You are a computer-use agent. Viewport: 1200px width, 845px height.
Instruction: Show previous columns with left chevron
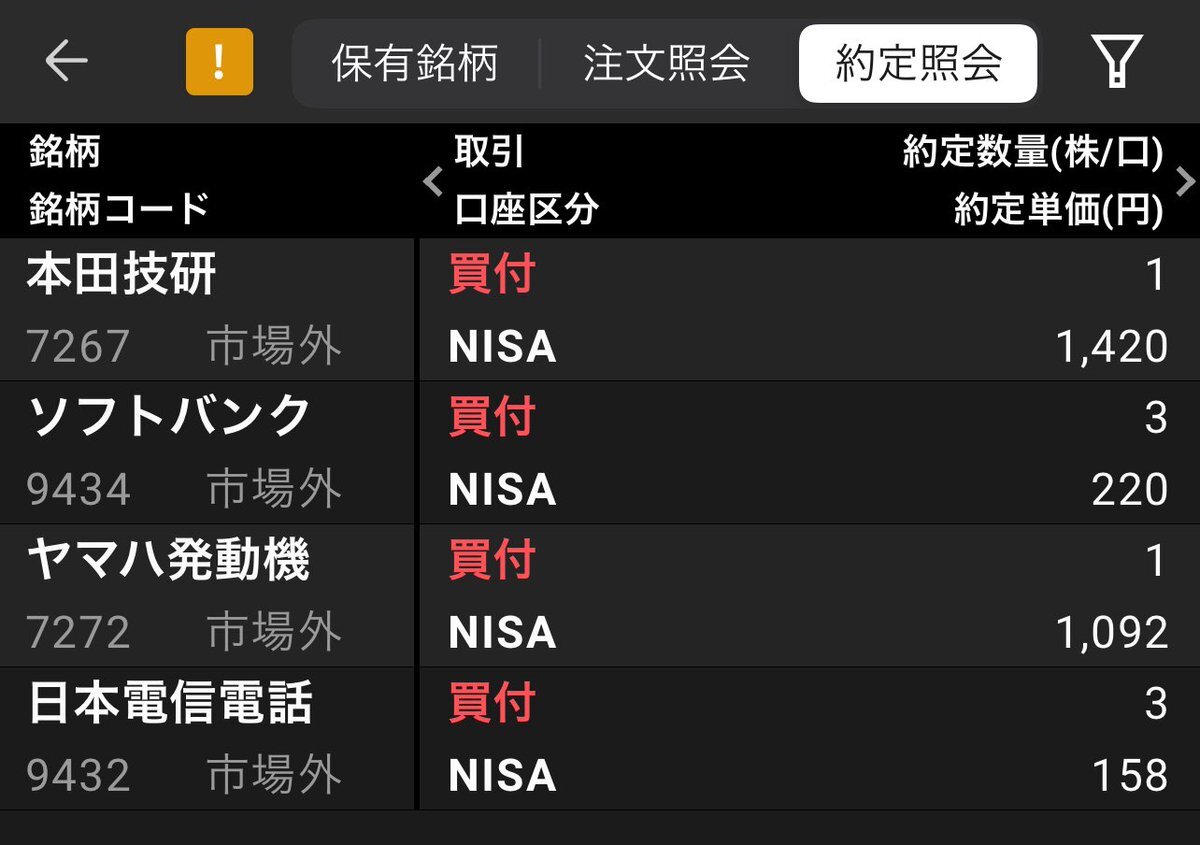(433, 182)
